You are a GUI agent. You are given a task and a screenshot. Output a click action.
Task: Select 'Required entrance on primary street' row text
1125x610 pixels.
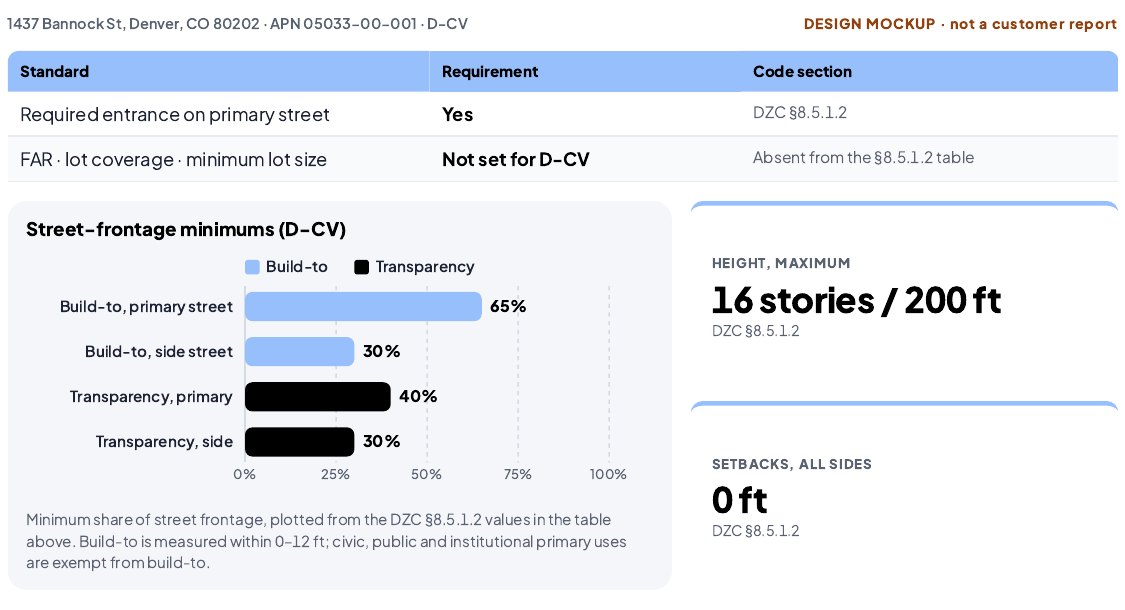pos(174,115)
